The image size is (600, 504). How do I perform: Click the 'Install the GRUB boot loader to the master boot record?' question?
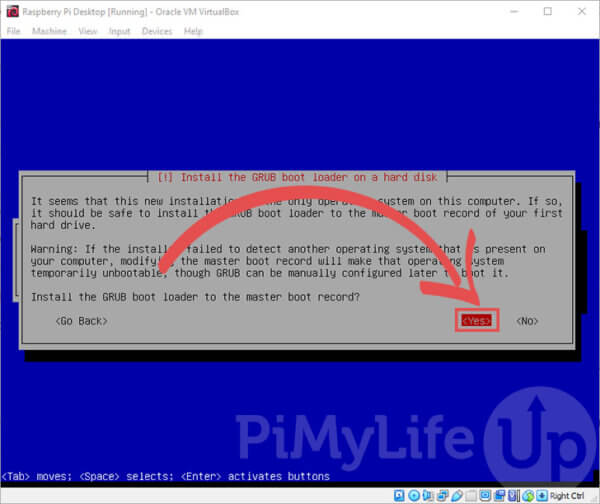(195, 297)
